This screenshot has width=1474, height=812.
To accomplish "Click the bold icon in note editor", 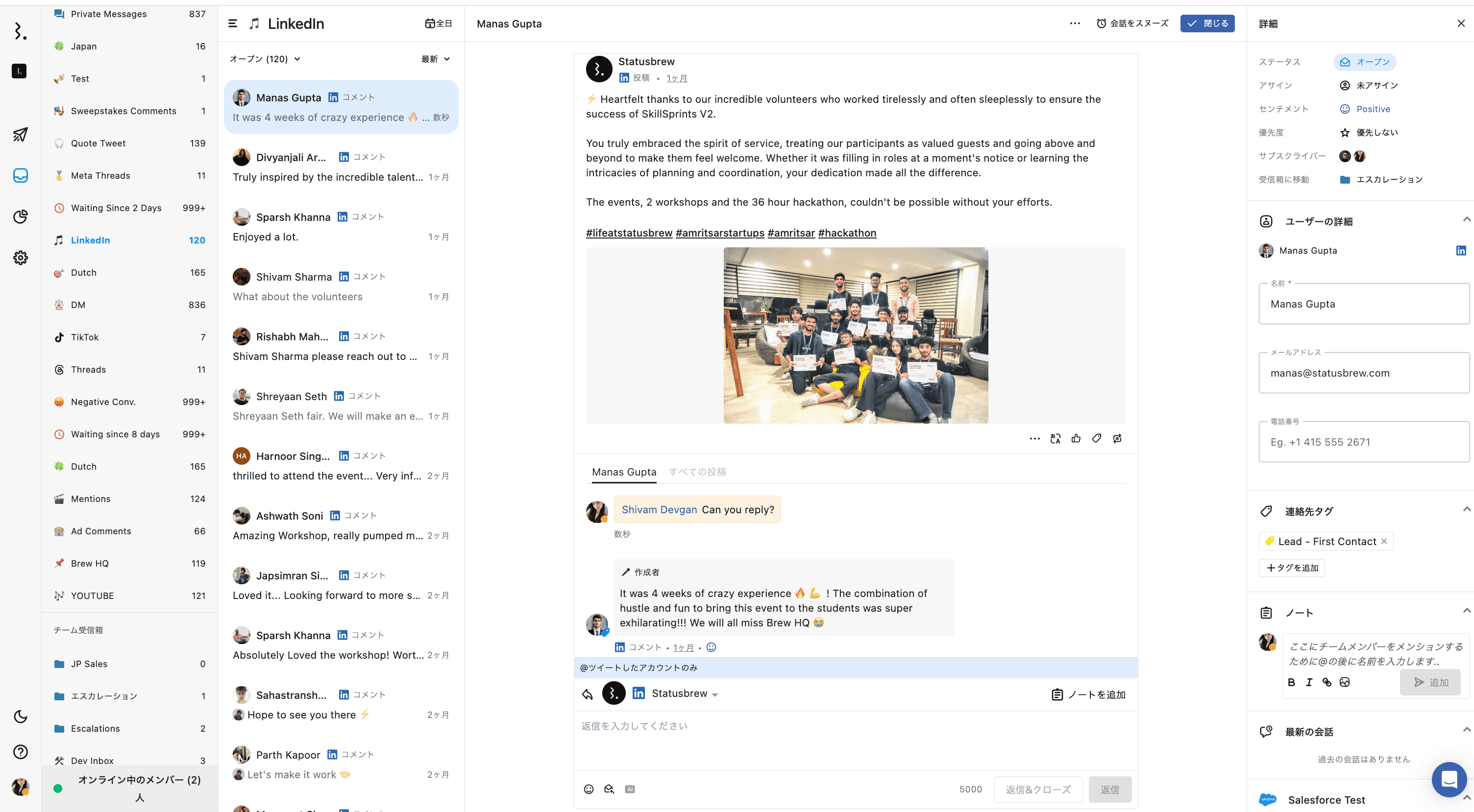I will pos(1292,682).
